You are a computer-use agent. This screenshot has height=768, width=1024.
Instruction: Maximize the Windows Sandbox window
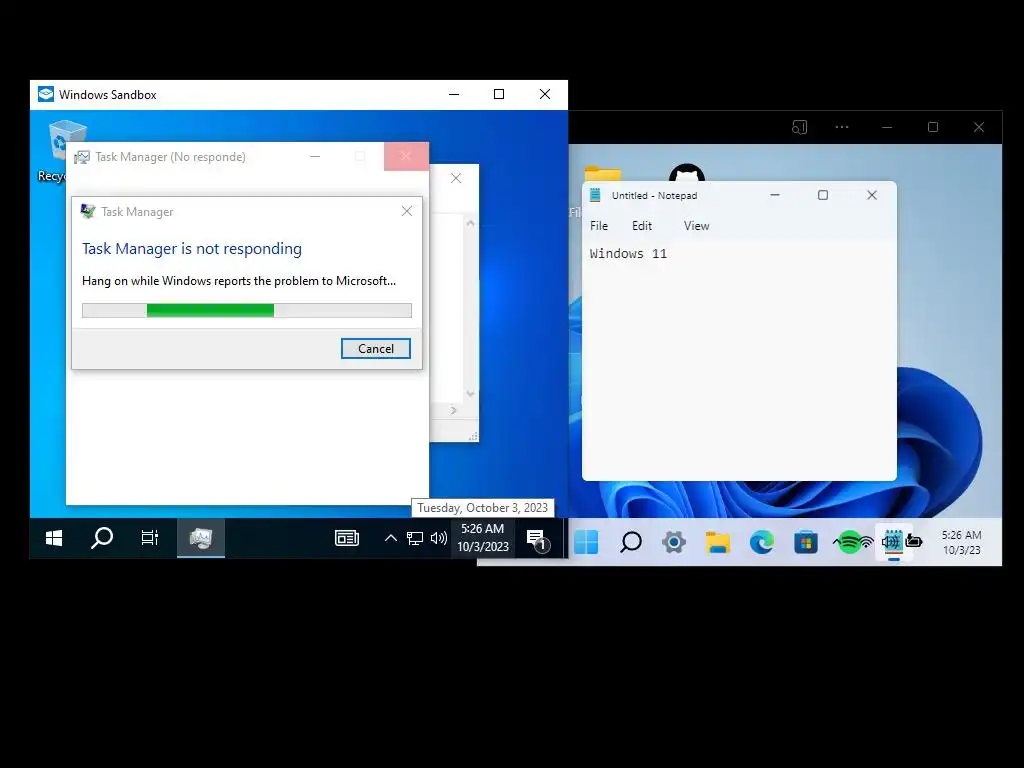(499, 95)
